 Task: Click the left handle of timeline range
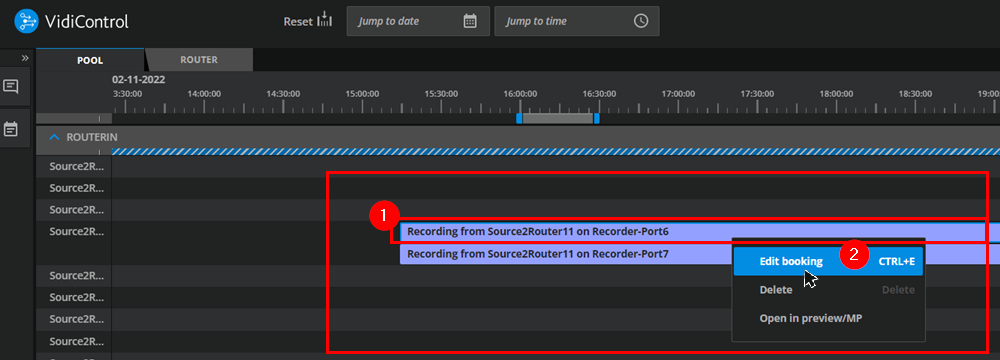coord(519,118)
